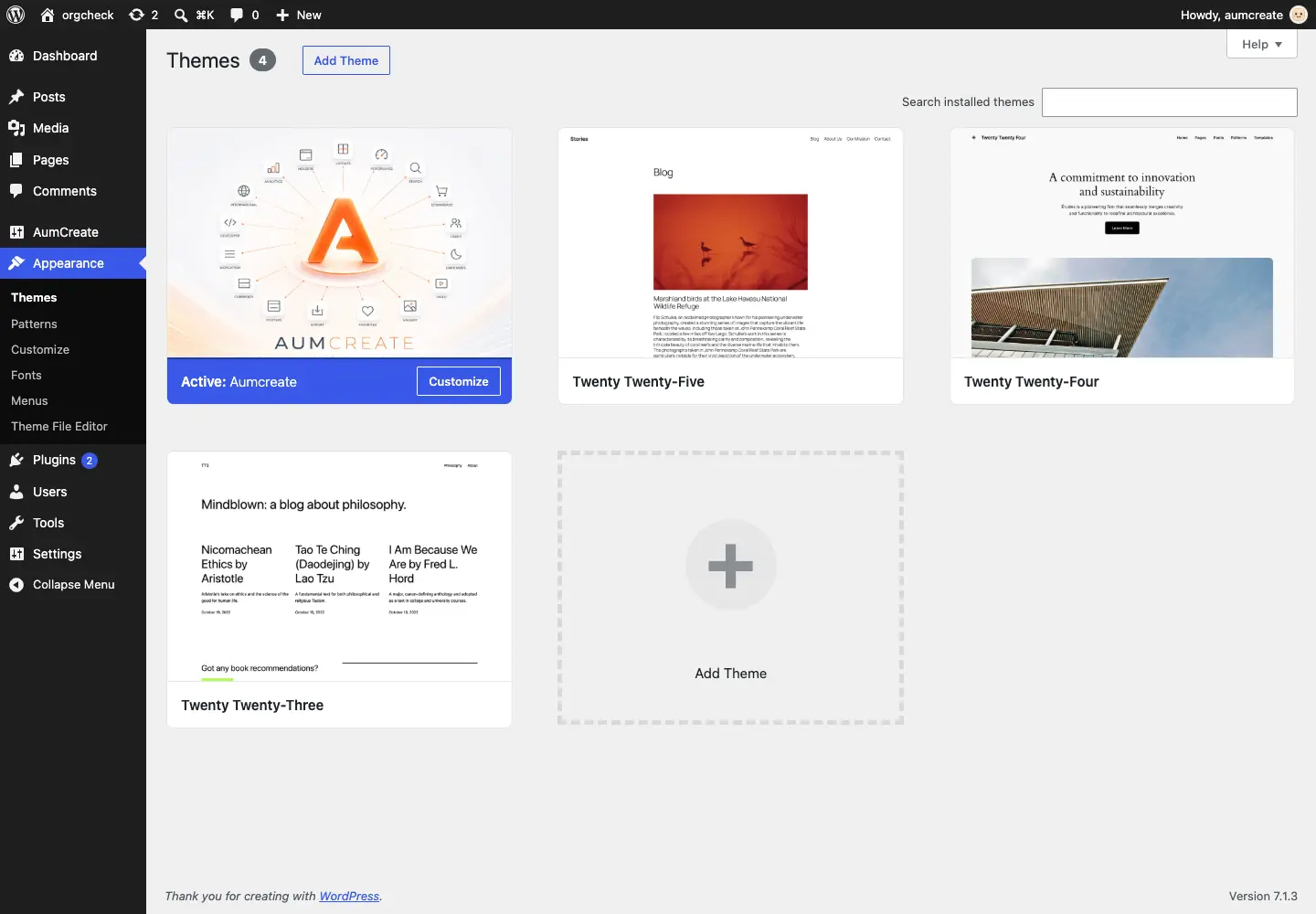The image size is (1316, 914).
Task: Open Aumcreate theme screenshot thumbnail
Action: tap(339, 242)
